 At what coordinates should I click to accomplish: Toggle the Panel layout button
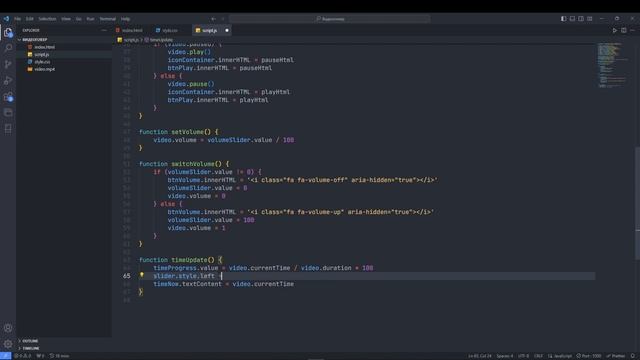coord(572,19)
